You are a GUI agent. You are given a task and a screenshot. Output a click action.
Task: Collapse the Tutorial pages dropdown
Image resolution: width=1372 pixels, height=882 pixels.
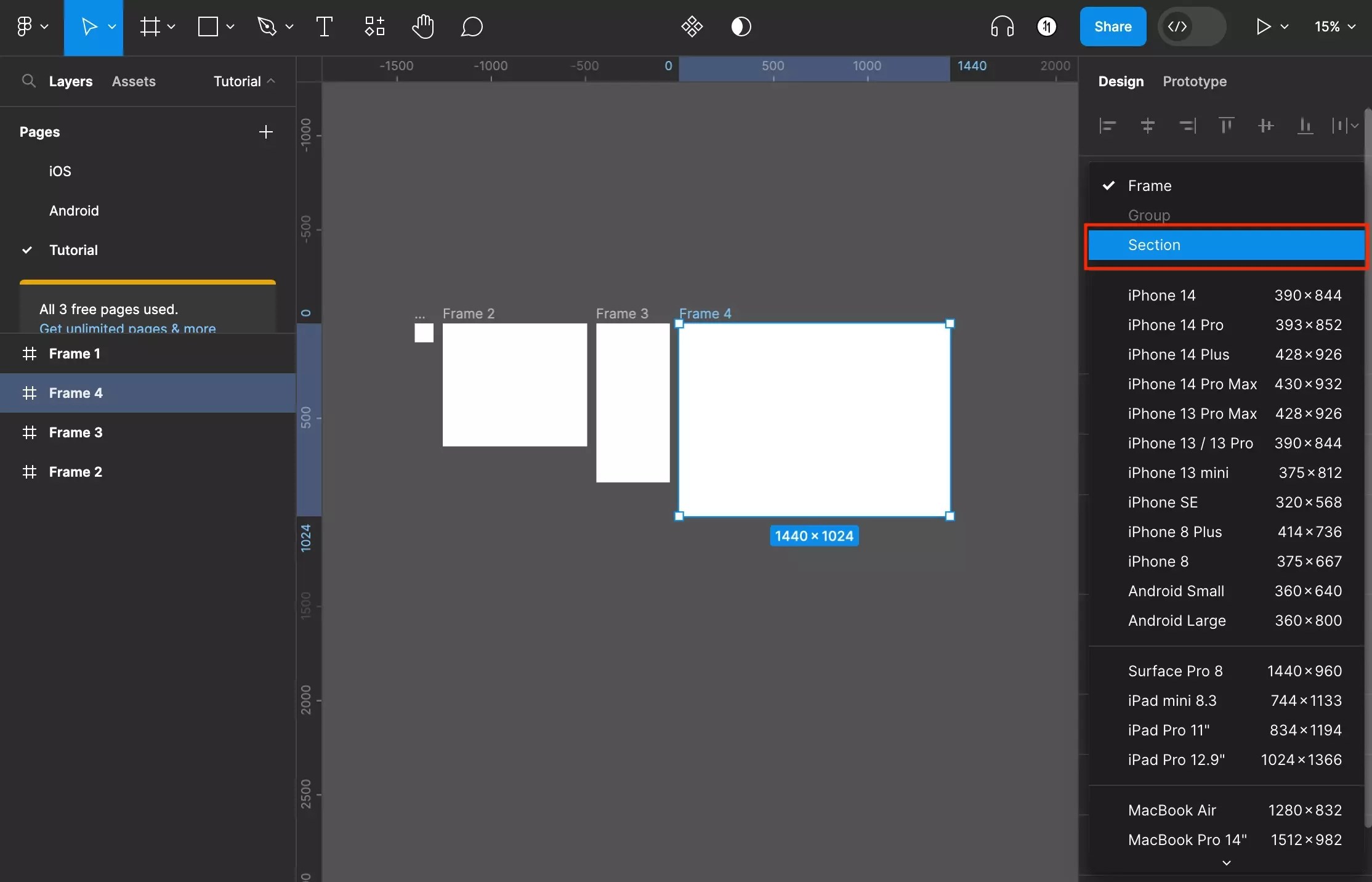tap(244, 81)
